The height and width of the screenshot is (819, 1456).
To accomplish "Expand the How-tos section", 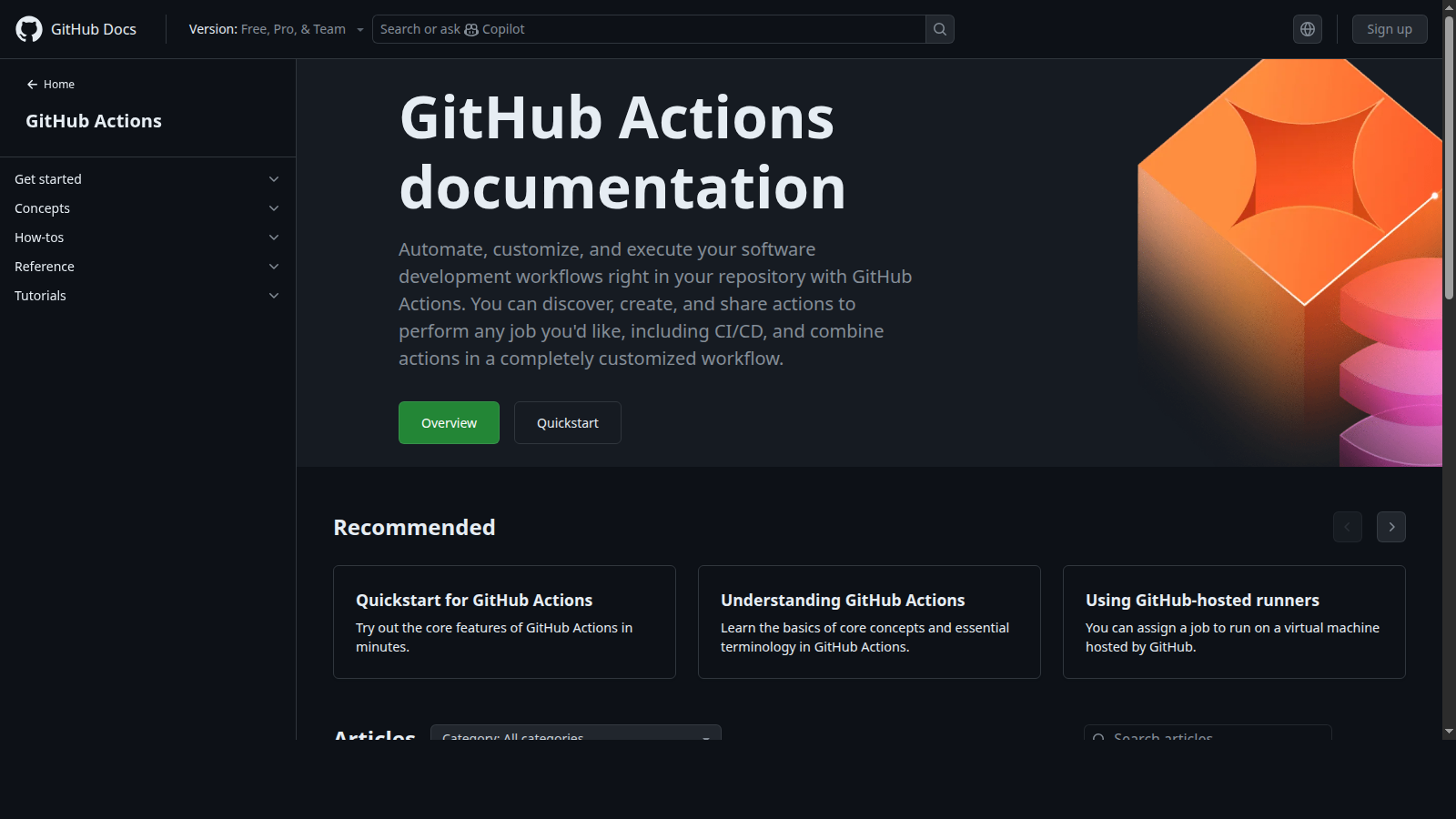I will 147,238.
